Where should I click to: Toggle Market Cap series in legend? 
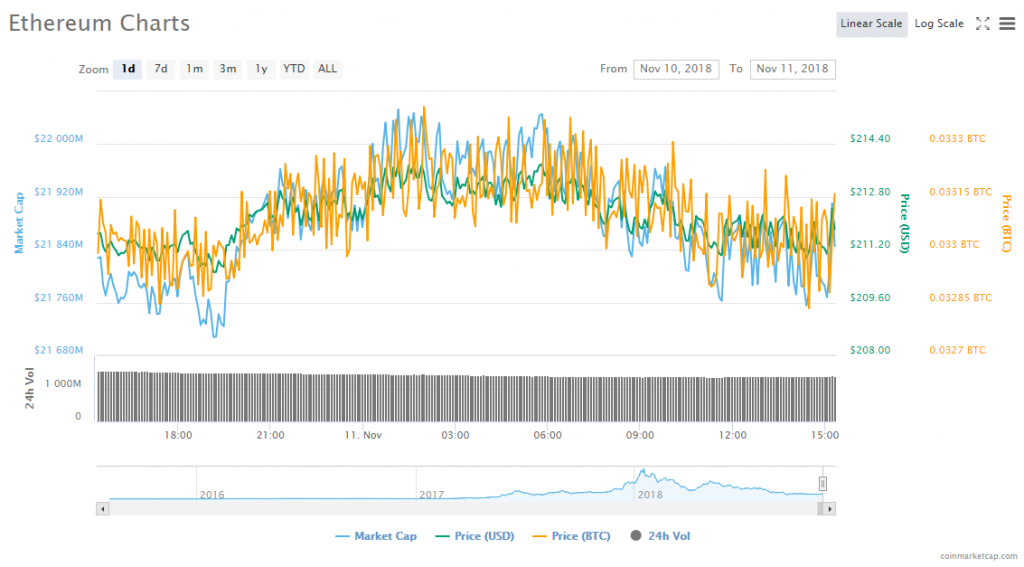click(x=376, y=536)
